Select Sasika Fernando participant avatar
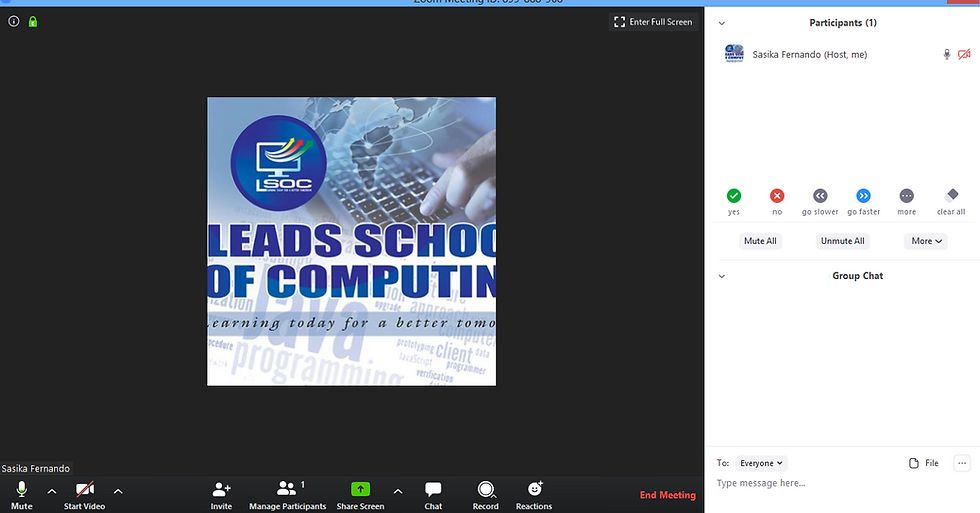The image size is (980, 513). [734, 54]
